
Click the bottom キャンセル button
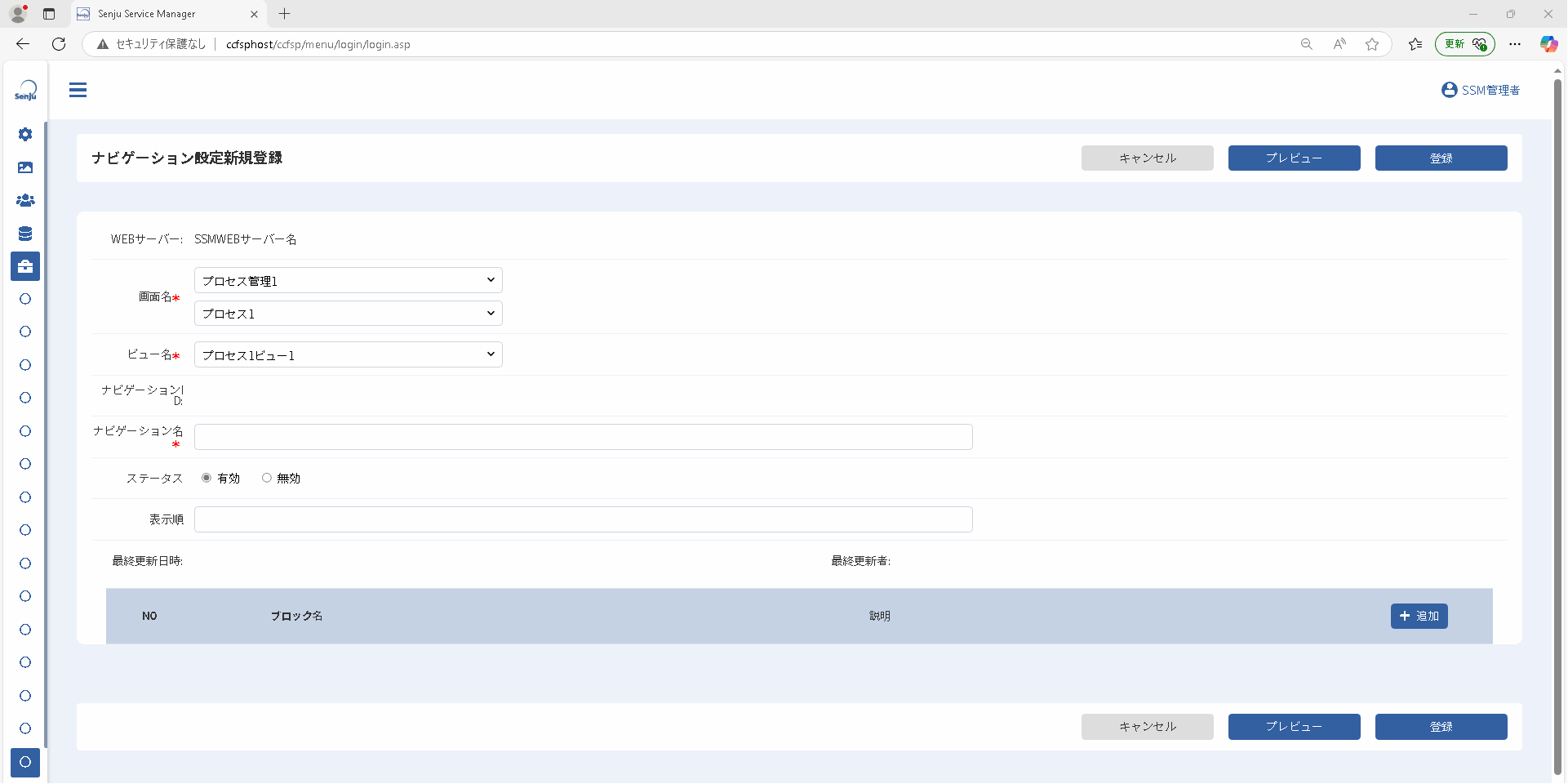(x=1148, y=727)
